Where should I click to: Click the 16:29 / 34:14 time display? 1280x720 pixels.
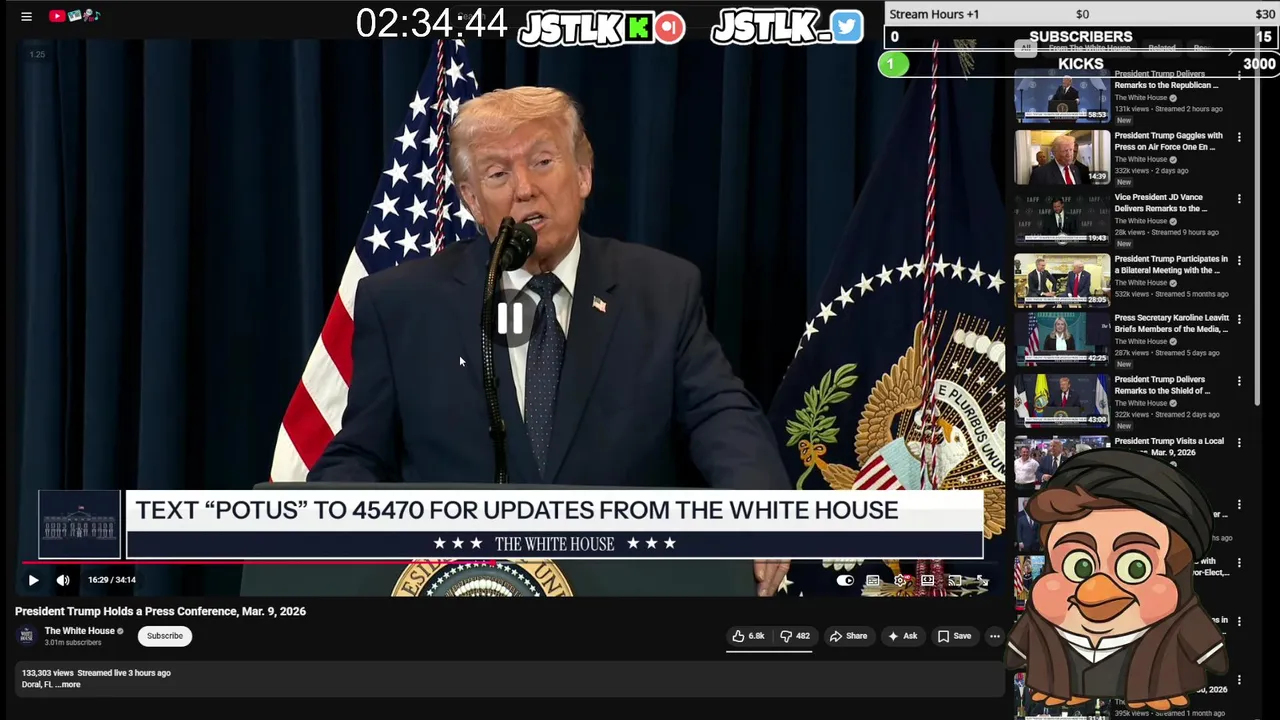coord(112,580)
